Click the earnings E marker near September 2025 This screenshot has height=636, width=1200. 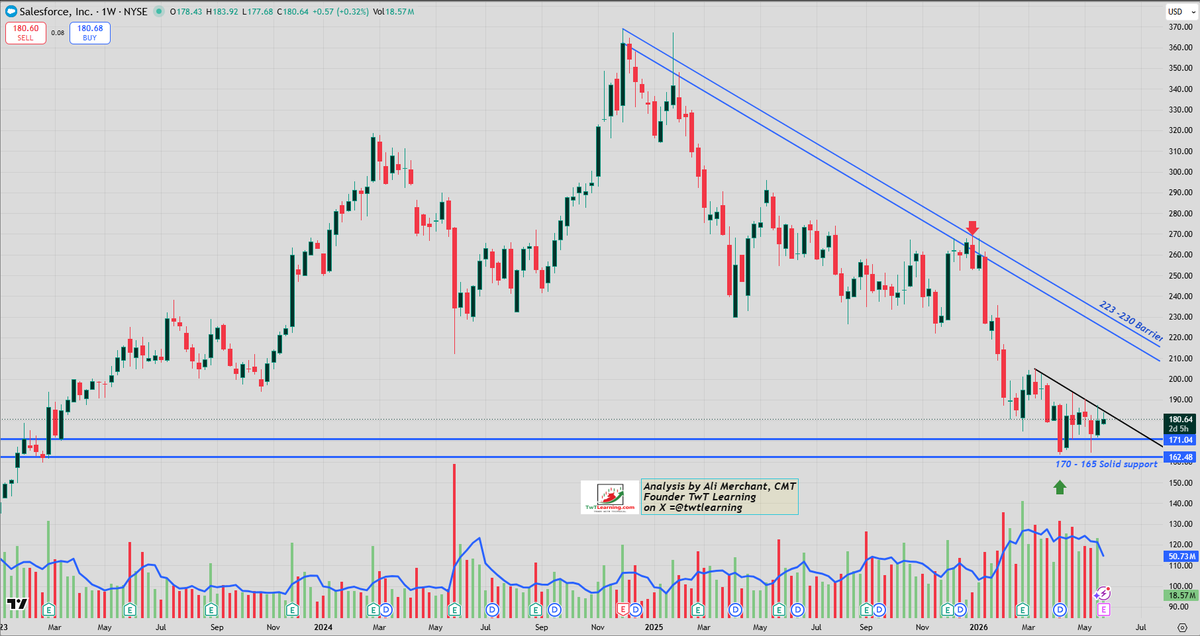coord(866,609)
